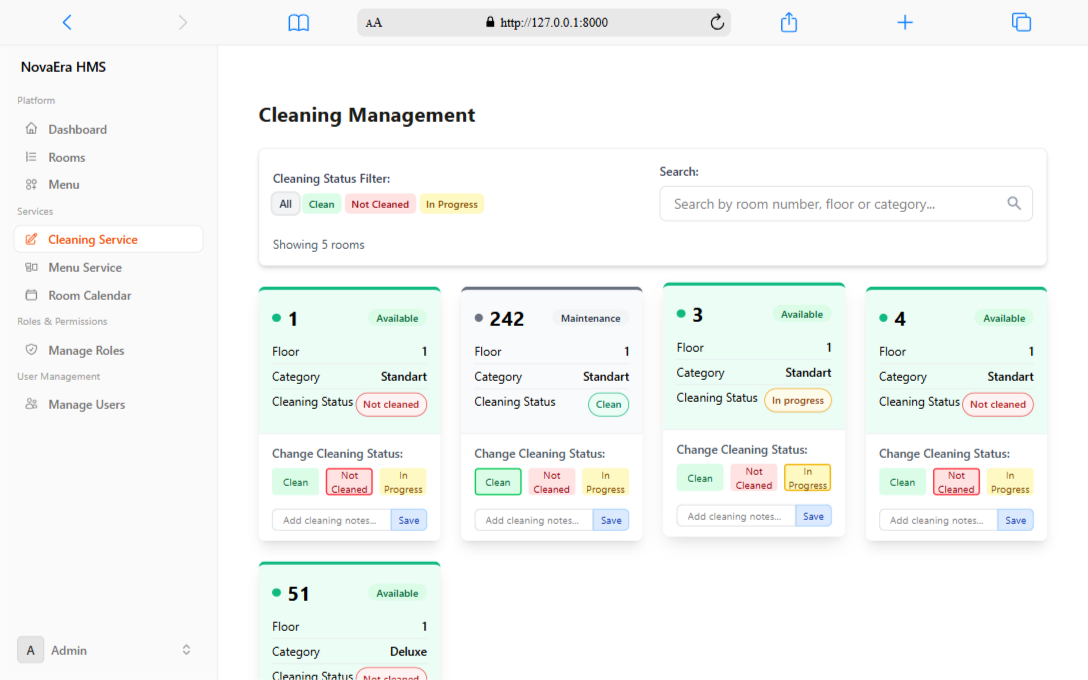Save cleaning notes for room 242

point(611,520)
